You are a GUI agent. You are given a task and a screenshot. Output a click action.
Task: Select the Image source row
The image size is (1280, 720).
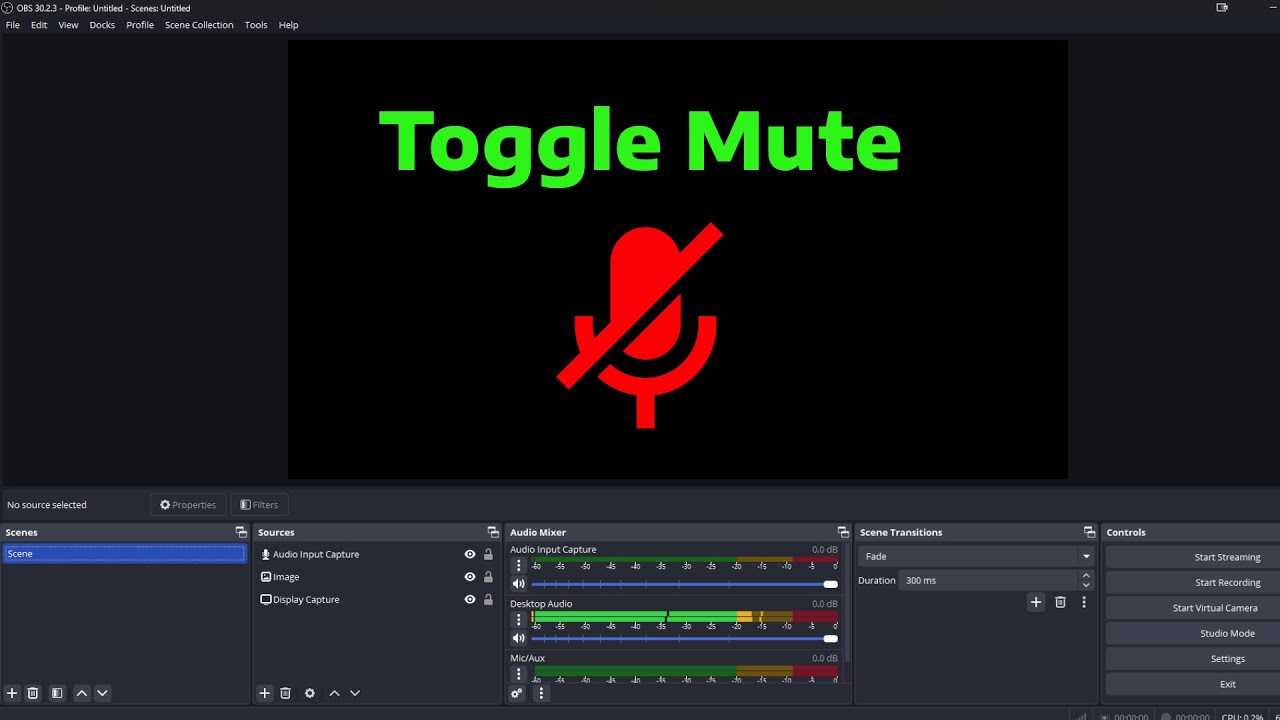click(376, 577)
